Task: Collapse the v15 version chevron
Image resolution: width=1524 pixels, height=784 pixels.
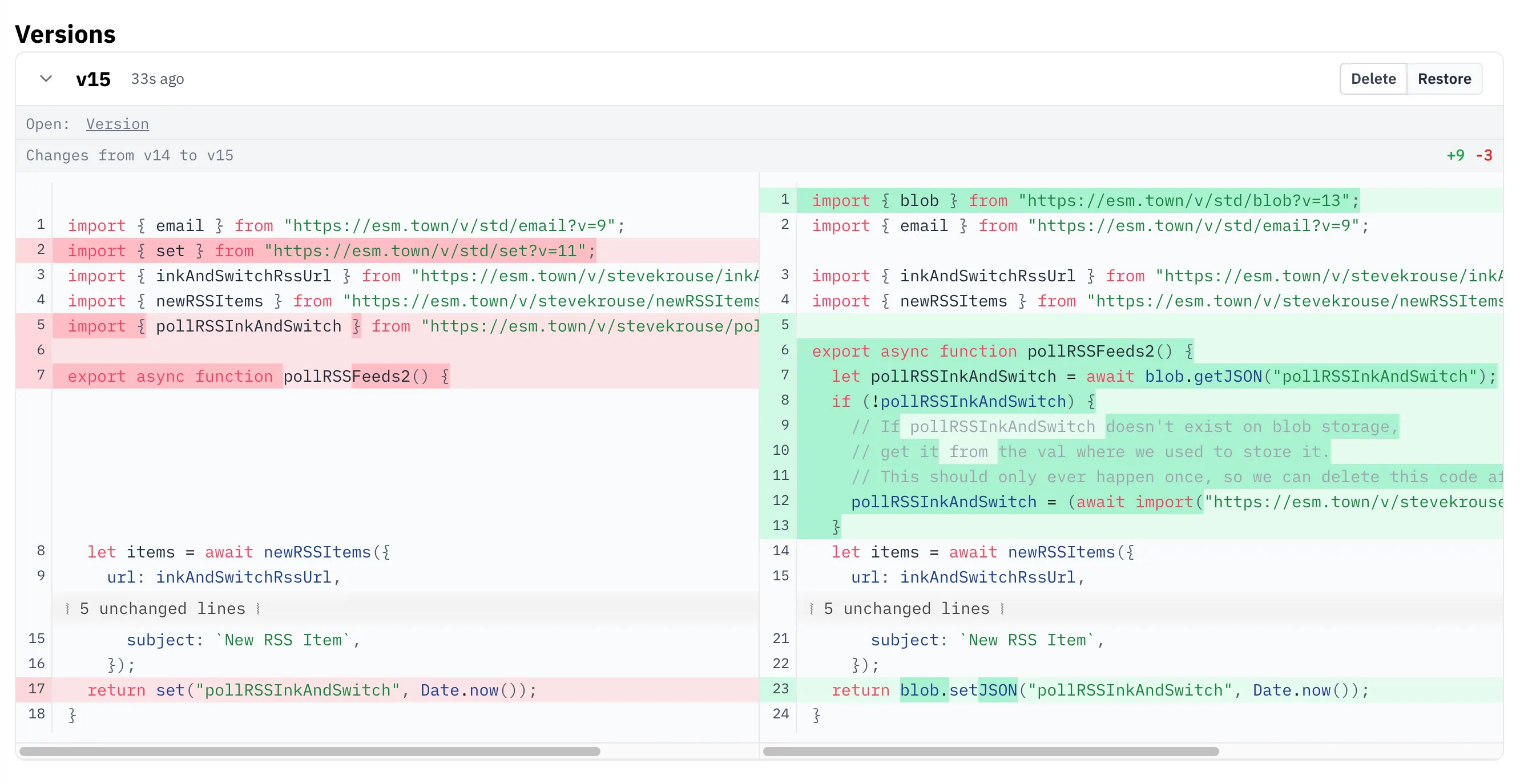Action: [46, 79]
